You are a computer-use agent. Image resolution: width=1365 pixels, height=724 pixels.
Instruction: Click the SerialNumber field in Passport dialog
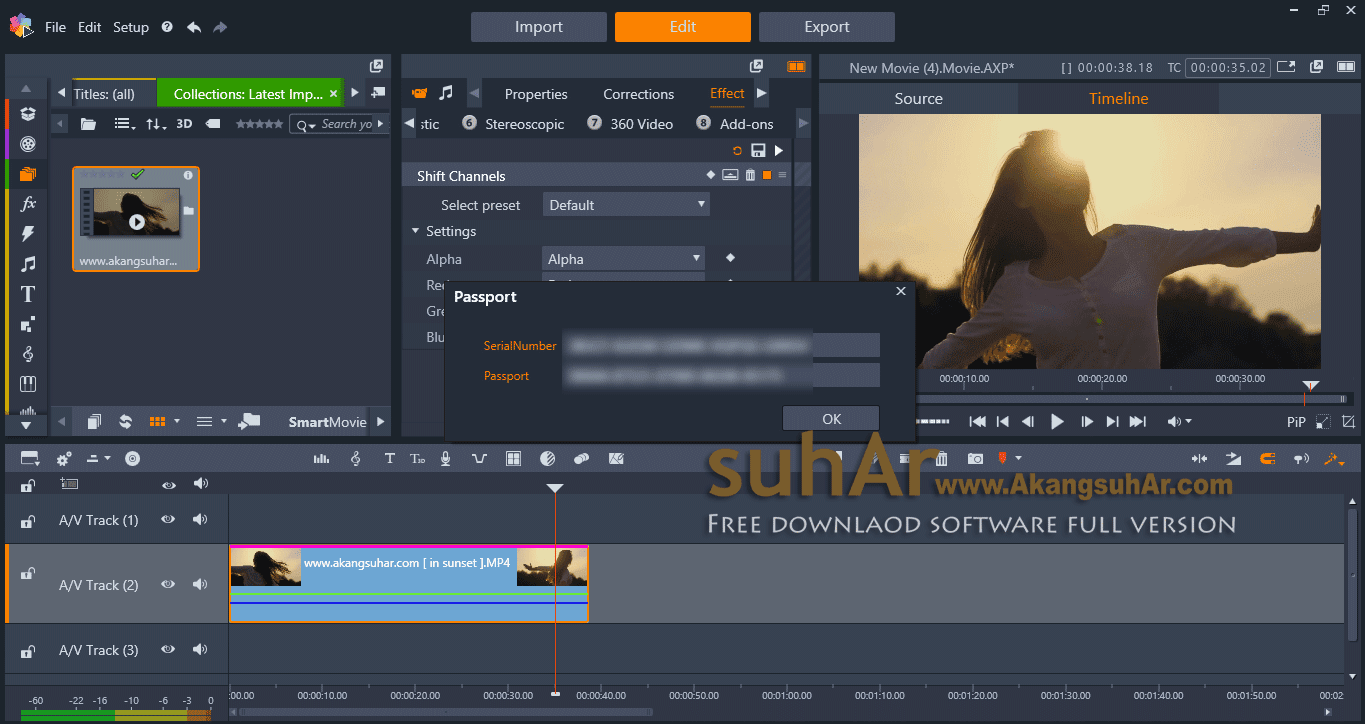[720, 345]
